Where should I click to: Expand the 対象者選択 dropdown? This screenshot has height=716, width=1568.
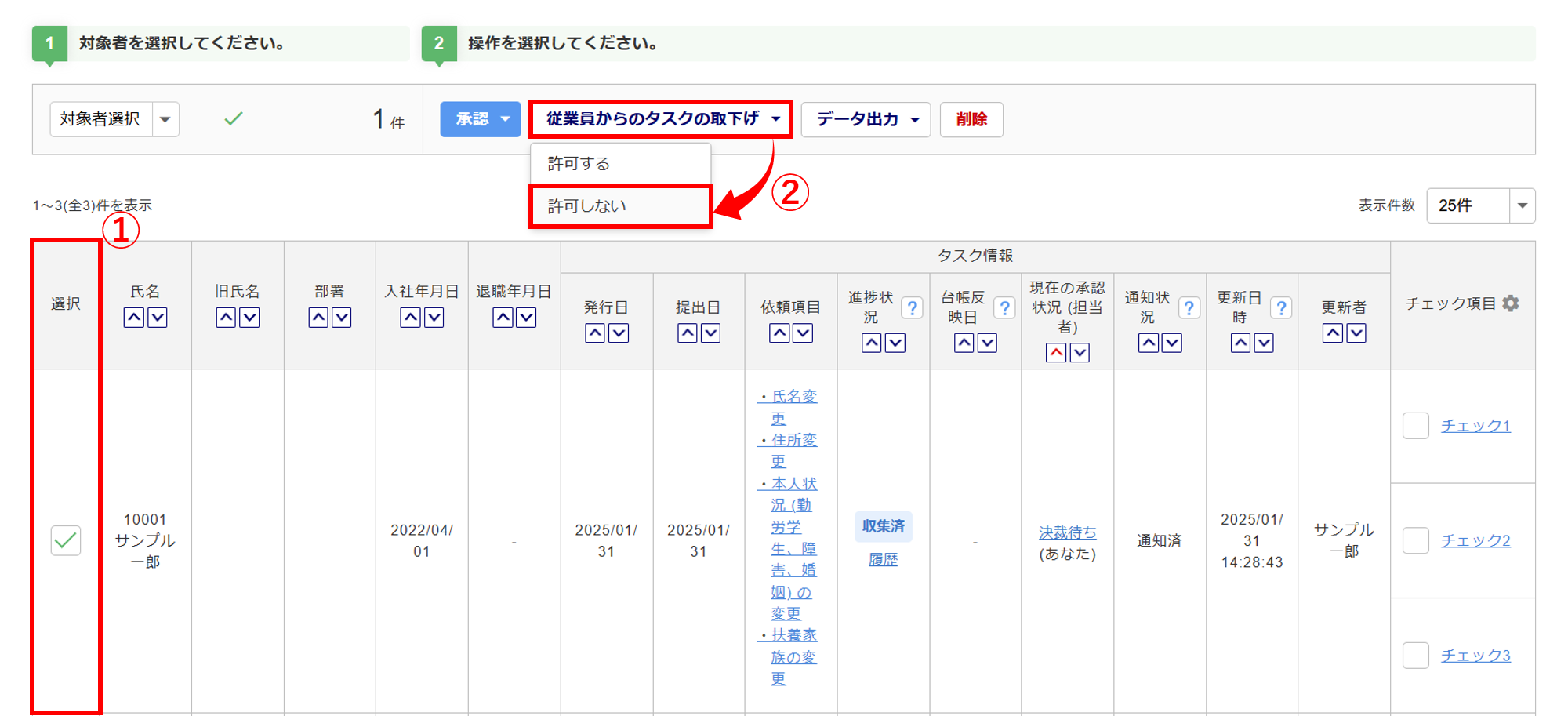pos(165,119)
